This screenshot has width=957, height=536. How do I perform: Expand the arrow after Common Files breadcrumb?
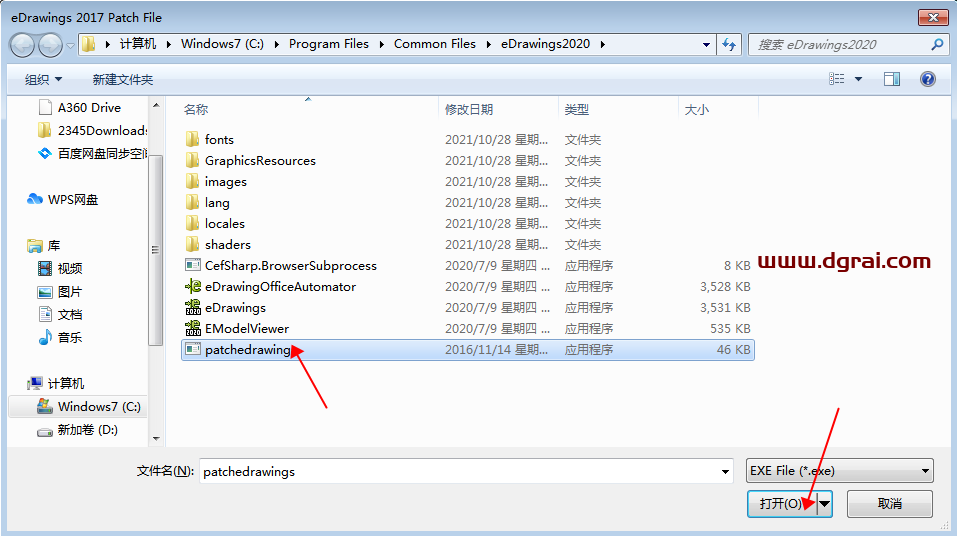coord(488,44)
